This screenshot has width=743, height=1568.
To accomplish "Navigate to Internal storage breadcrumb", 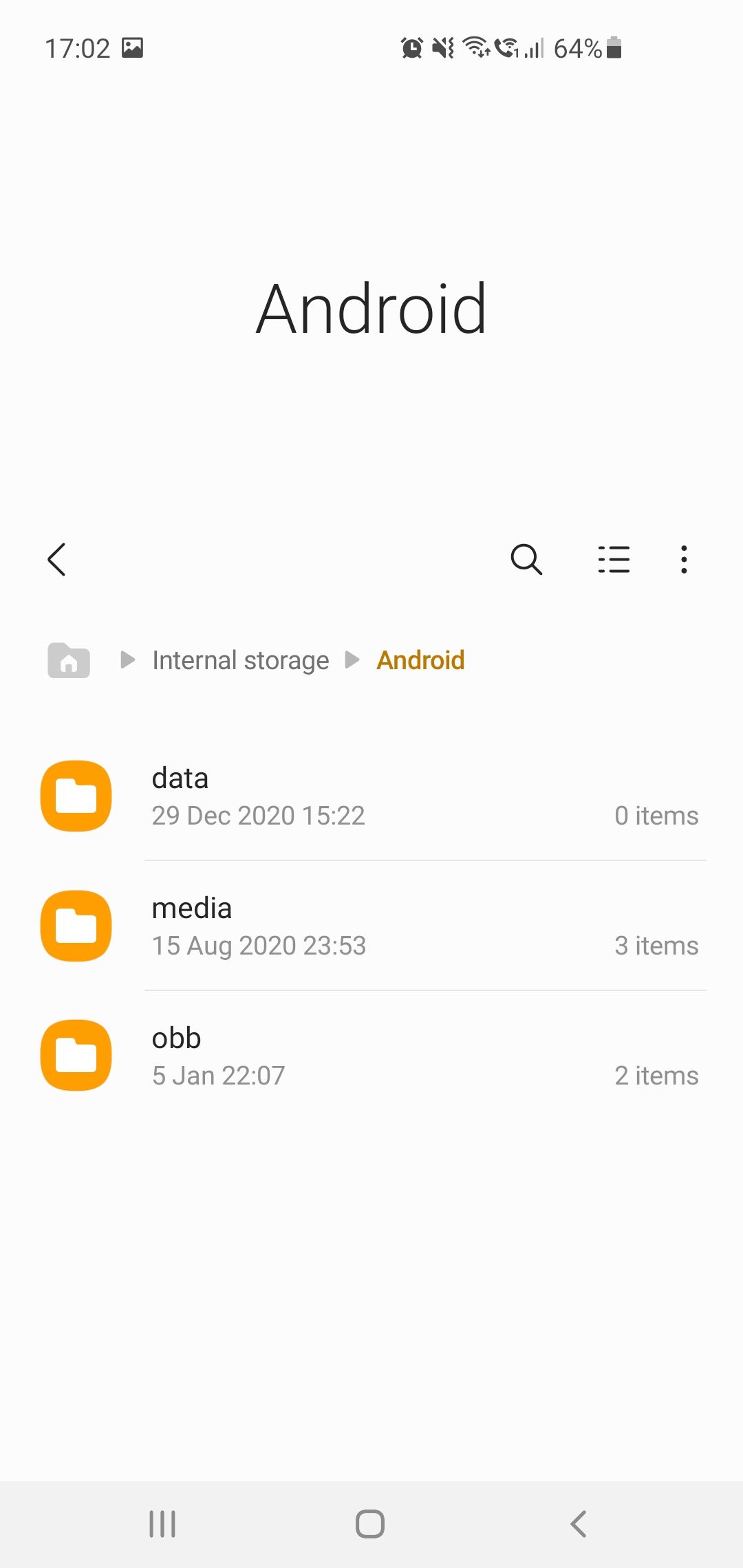I will tap(241, 660).
